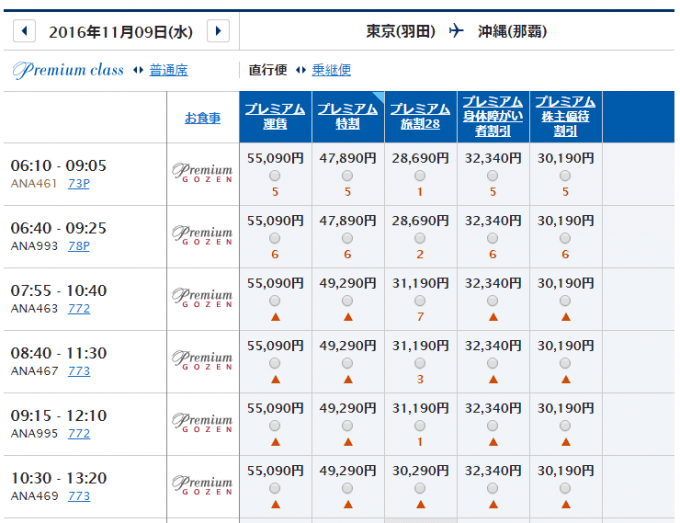Click the Premium class logo

[x=68, y=70]
